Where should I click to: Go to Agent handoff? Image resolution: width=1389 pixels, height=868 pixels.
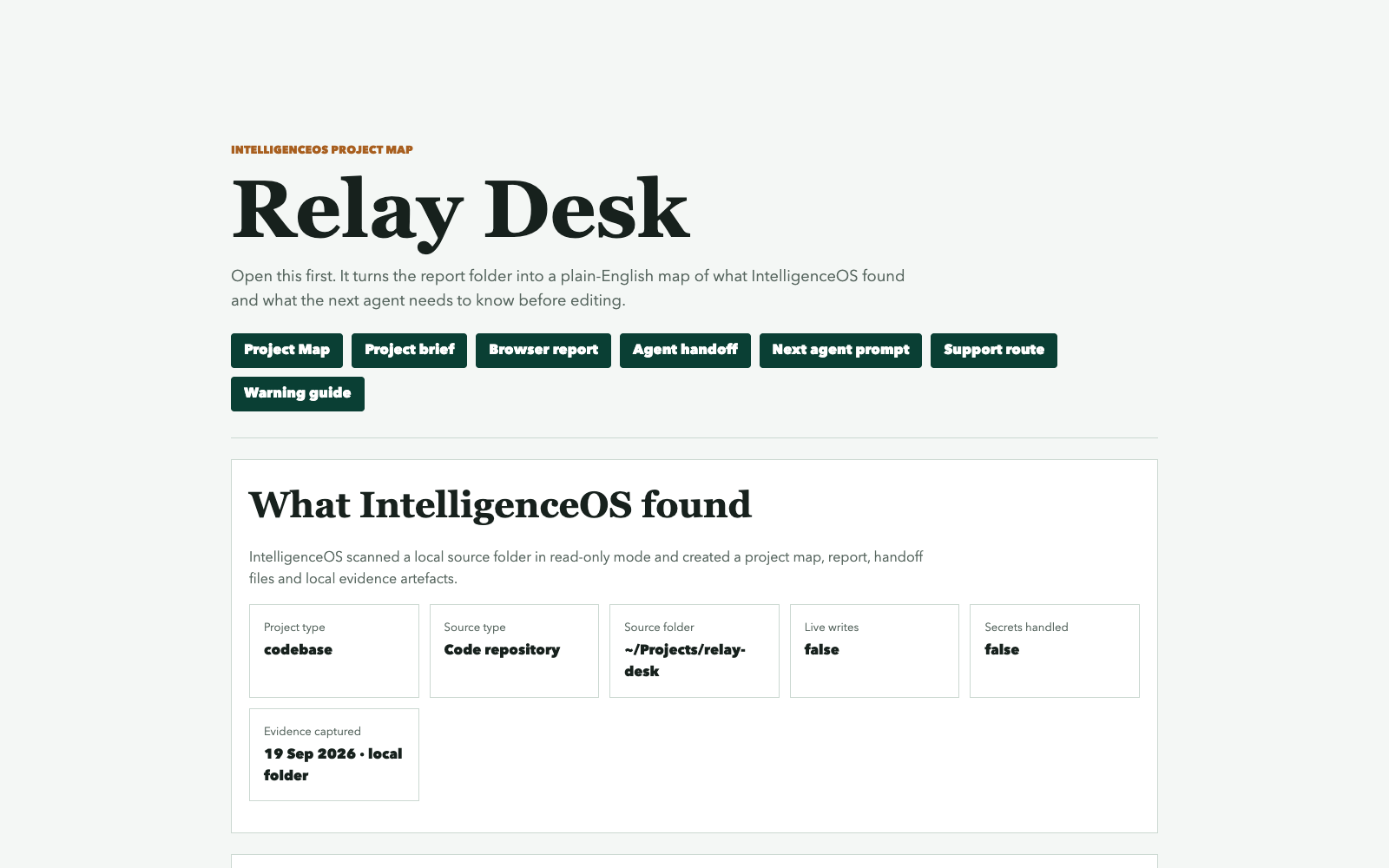[685, 351]
